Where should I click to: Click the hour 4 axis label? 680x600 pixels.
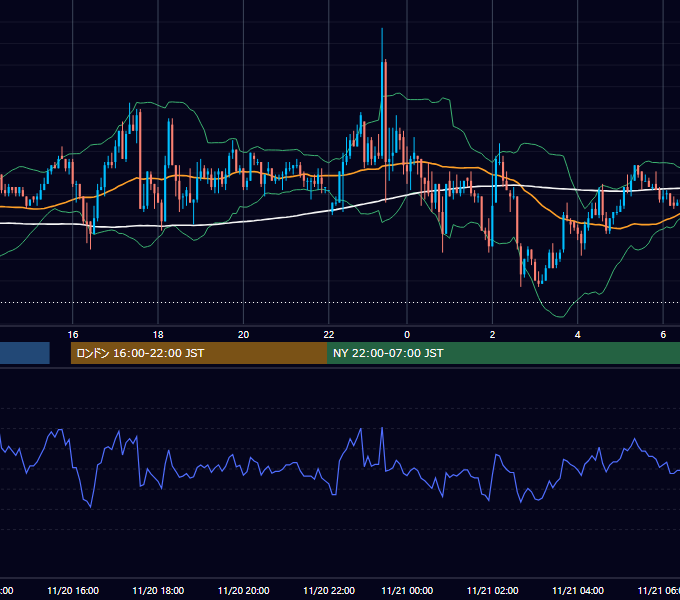click(x=578, y=335)
